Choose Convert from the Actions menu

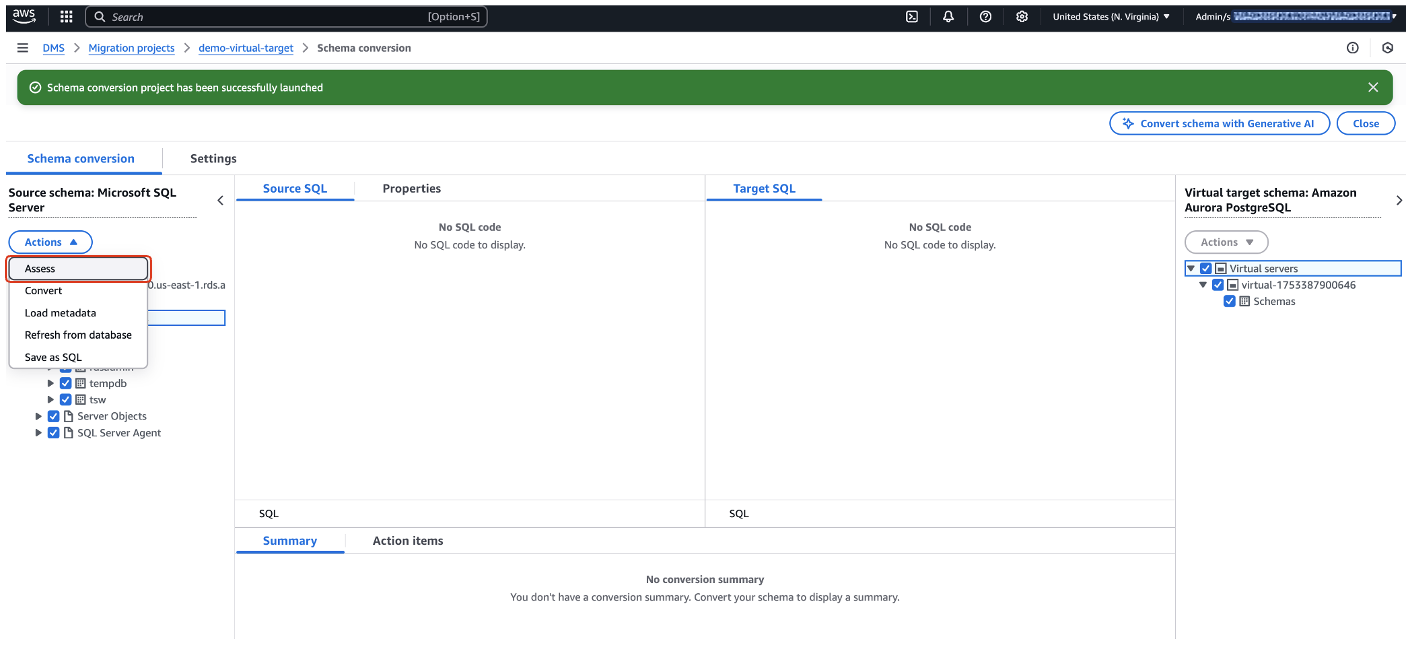79,291
